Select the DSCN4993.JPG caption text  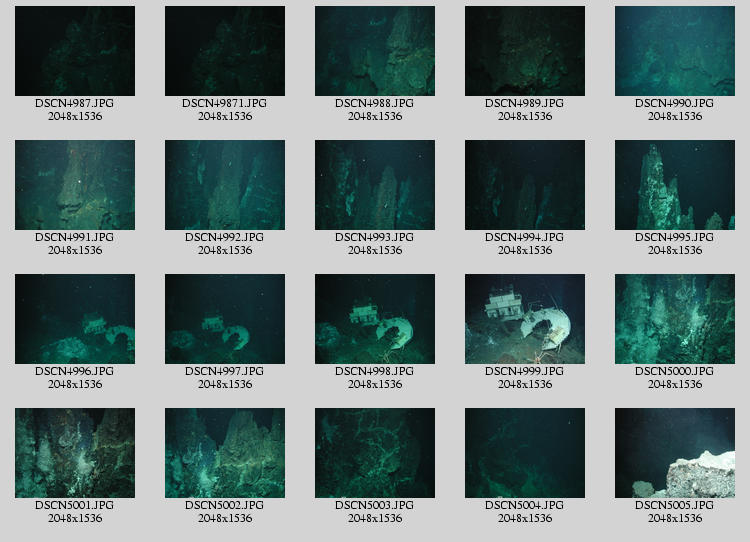[375, 237]
